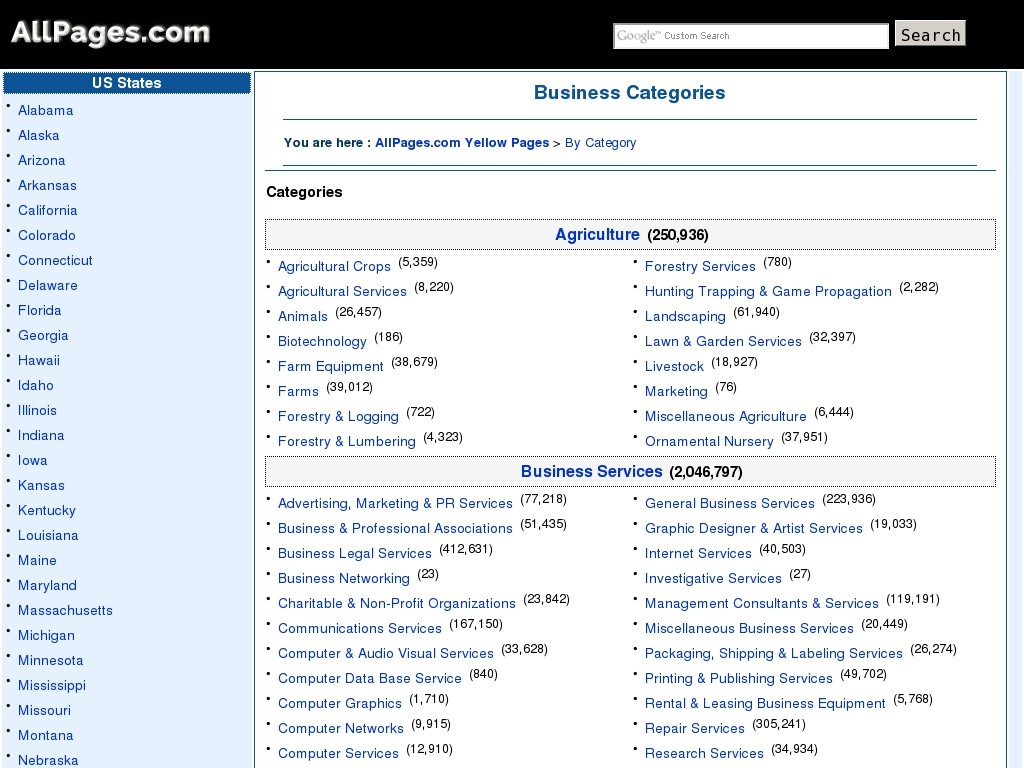The height and width of the screenshot is (768, 1024).
Task: Open Ornamental Nursery category
Action: click(x=709, y=441)
